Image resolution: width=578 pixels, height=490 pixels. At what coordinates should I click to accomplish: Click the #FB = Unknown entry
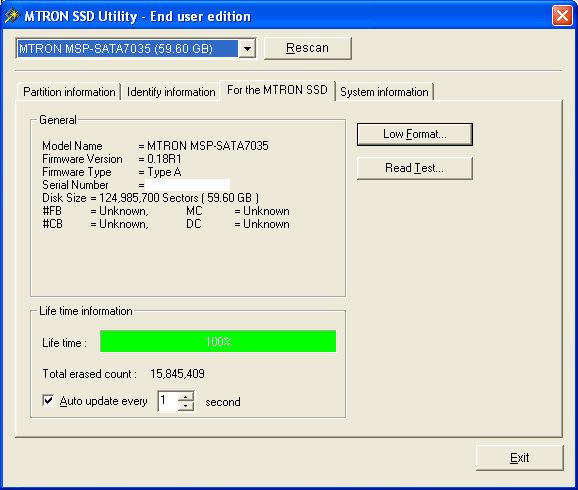tap(95, 211)
